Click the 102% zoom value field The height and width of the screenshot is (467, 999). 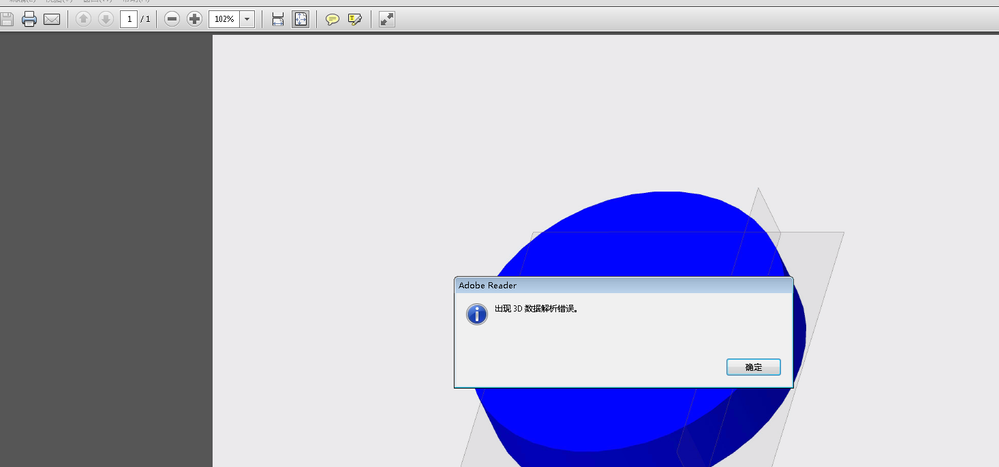click(224, 19)
